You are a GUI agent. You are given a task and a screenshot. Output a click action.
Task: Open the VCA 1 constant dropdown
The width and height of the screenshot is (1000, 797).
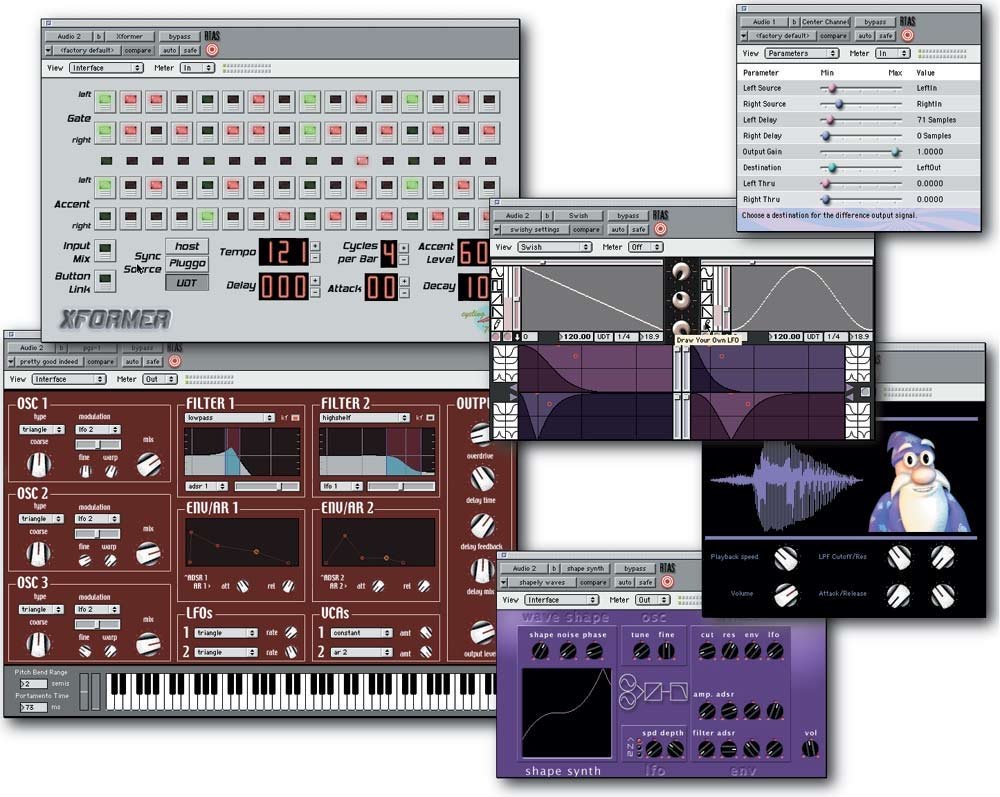[362, 633]
